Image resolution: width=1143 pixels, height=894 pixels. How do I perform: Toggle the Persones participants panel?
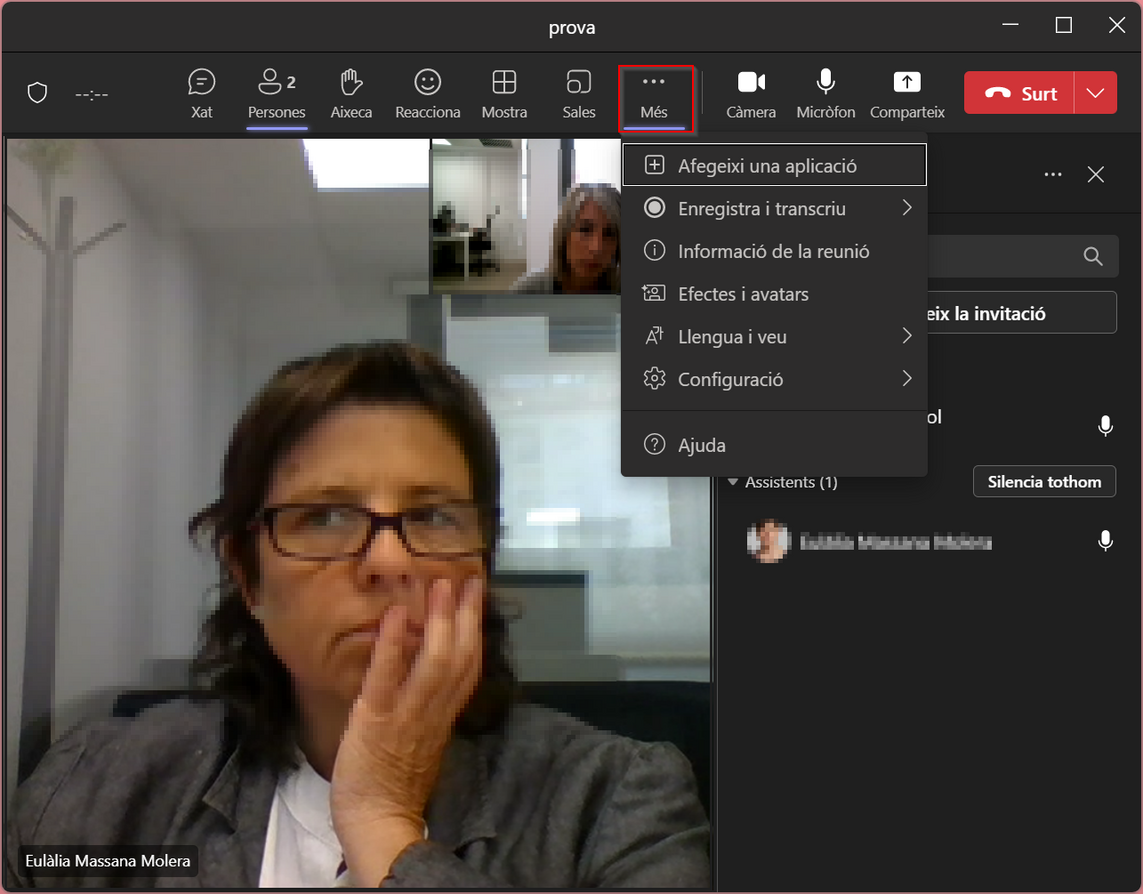[x=276, y=94]
